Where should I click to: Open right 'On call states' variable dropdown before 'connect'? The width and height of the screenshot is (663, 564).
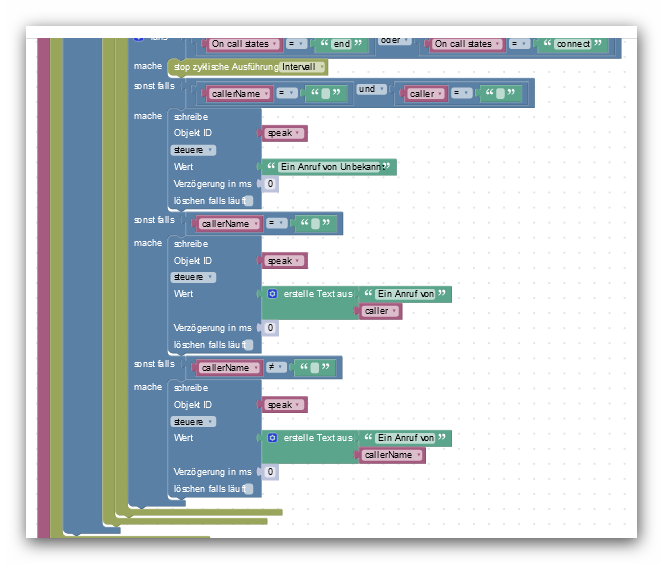tap(467, 44)
